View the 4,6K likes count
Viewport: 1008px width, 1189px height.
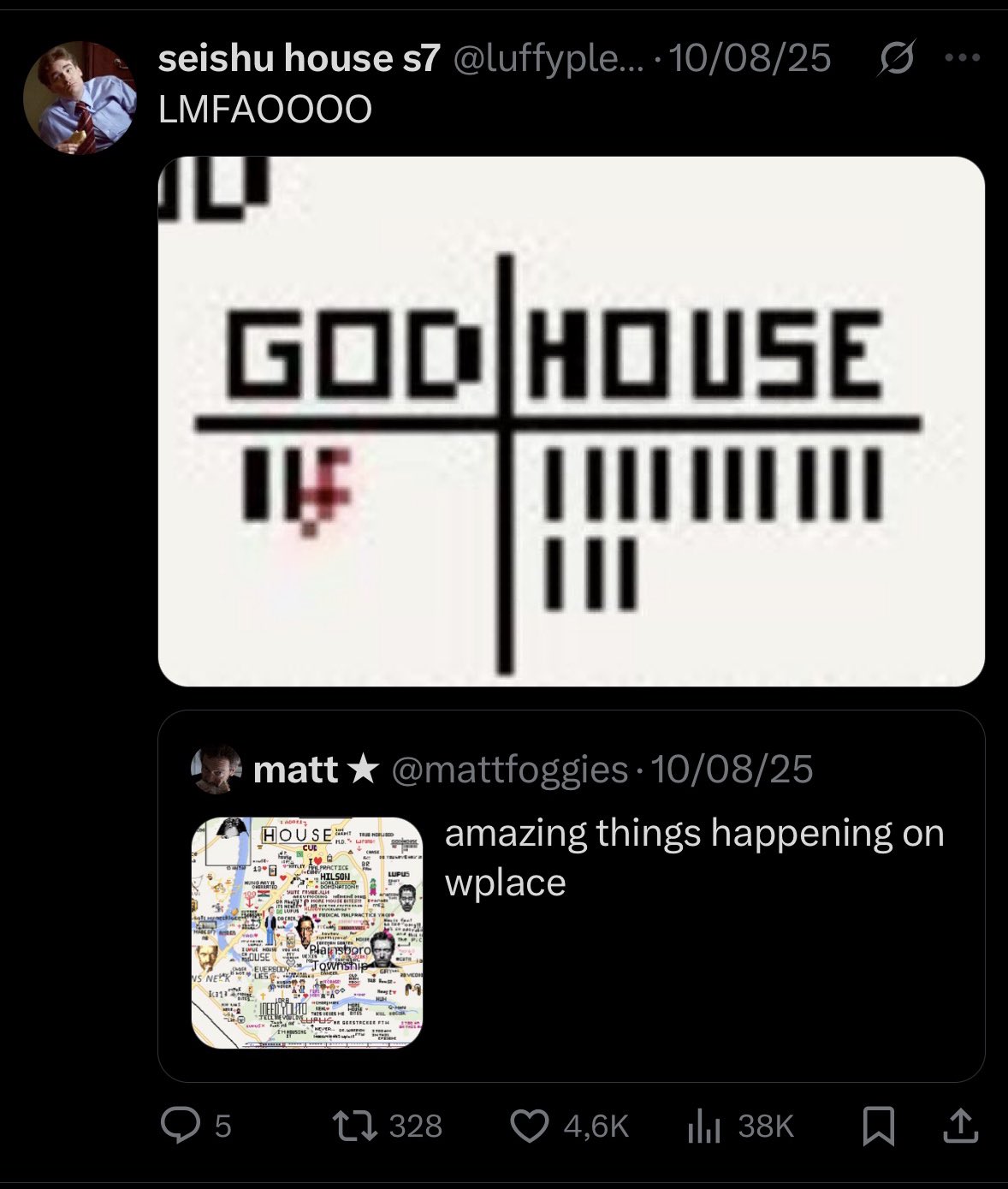(596, 1126)
